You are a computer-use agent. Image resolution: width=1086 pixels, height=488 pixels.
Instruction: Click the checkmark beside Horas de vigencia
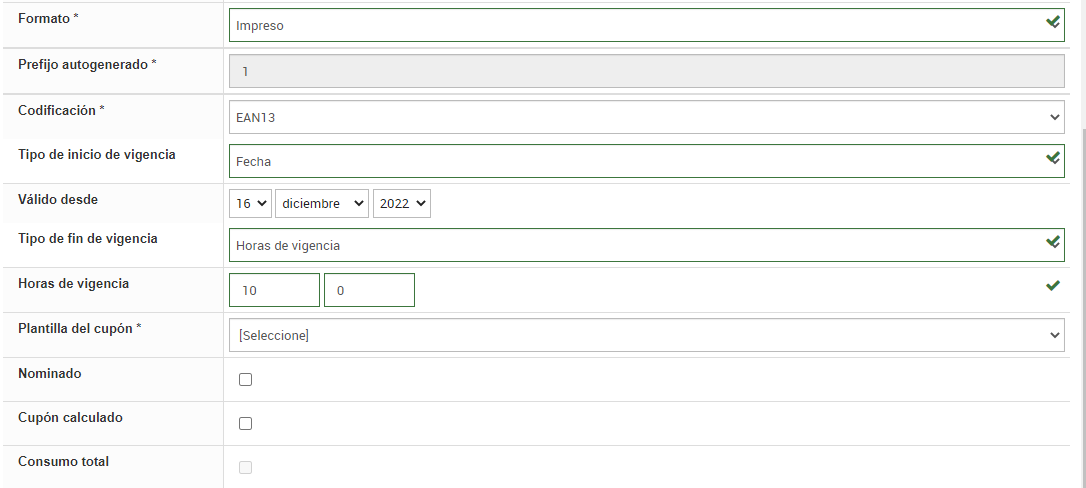click(1052, 286)
